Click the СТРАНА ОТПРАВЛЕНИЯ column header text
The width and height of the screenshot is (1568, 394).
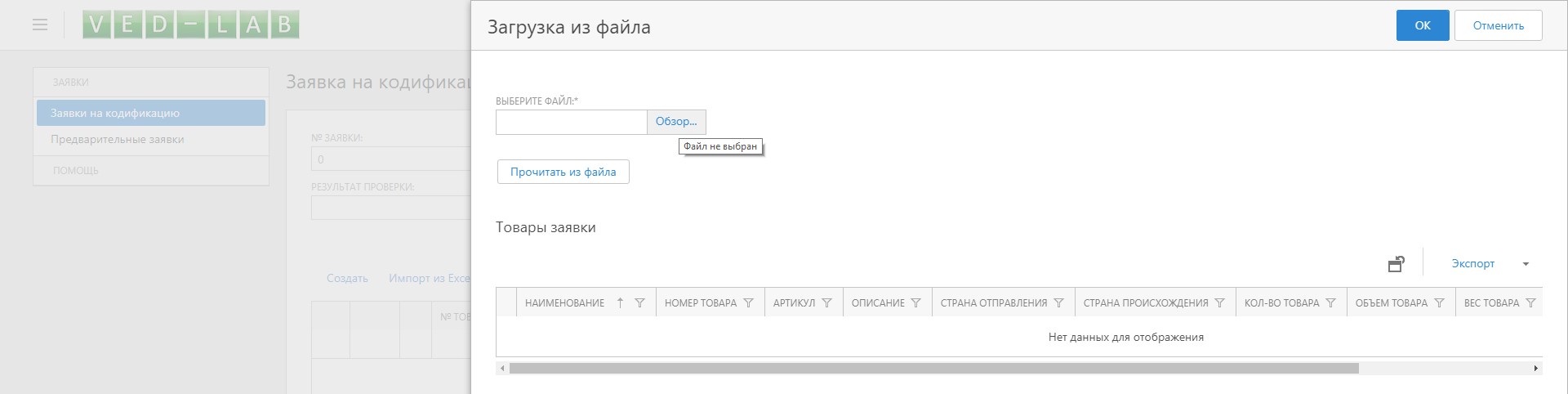coord(994,303)
